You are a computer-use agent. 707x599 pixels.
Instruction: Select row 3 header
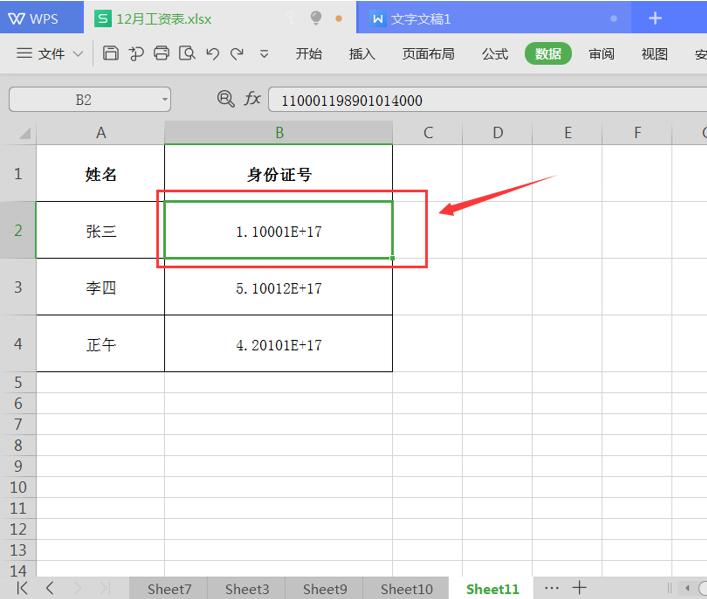pos(18,287)
